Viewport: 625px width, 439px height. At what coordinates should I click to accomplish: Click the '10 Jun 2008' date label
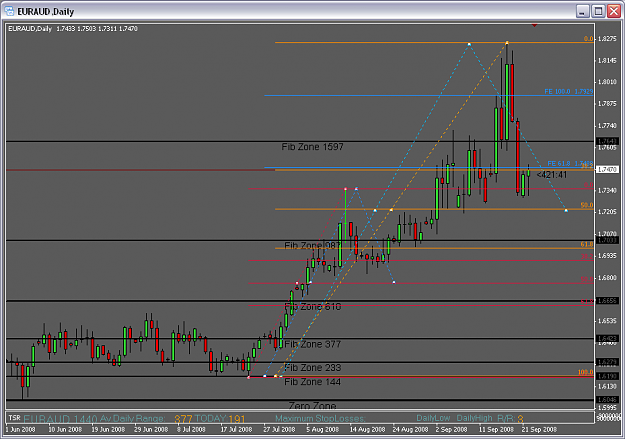(x=65, y=430)
